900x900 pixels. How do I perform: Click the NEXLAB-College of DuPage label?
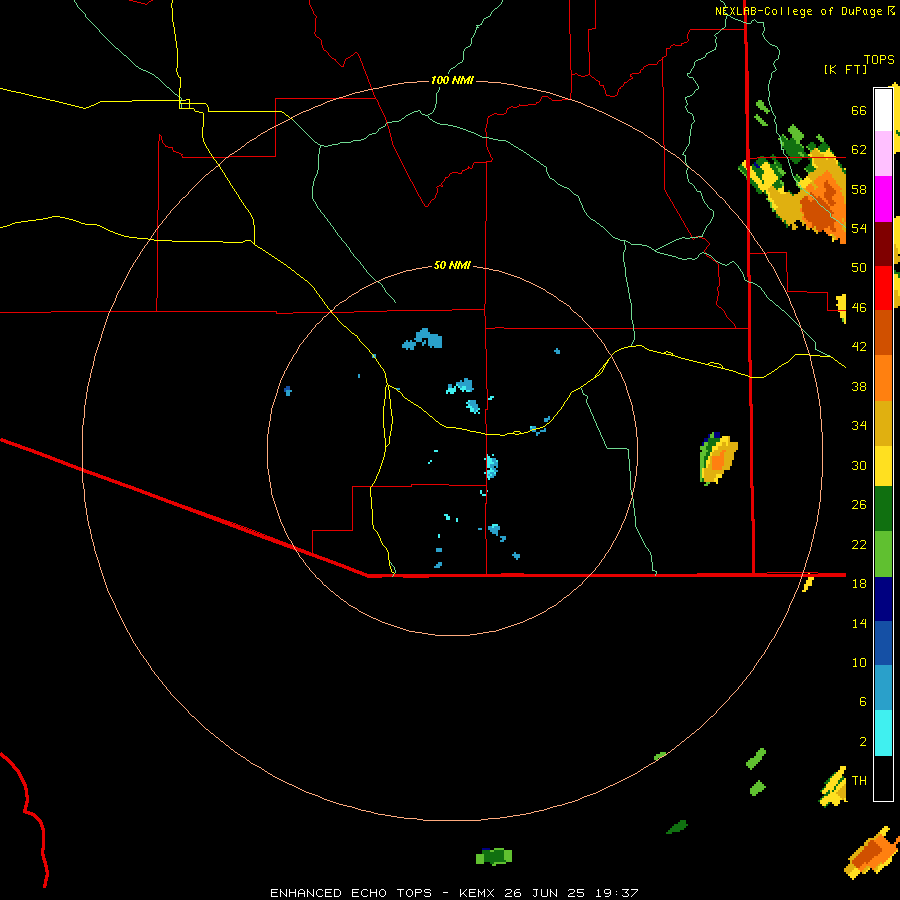[x=799, y=11]
